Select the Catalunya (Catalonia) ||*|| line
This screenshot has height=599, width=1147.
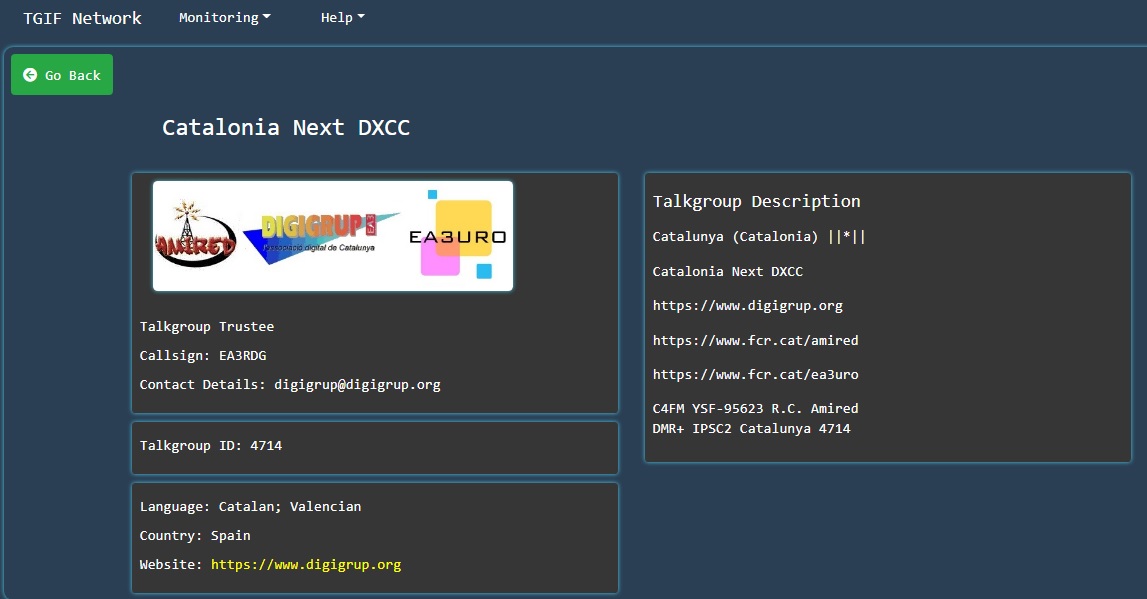[x=759, y=236]
